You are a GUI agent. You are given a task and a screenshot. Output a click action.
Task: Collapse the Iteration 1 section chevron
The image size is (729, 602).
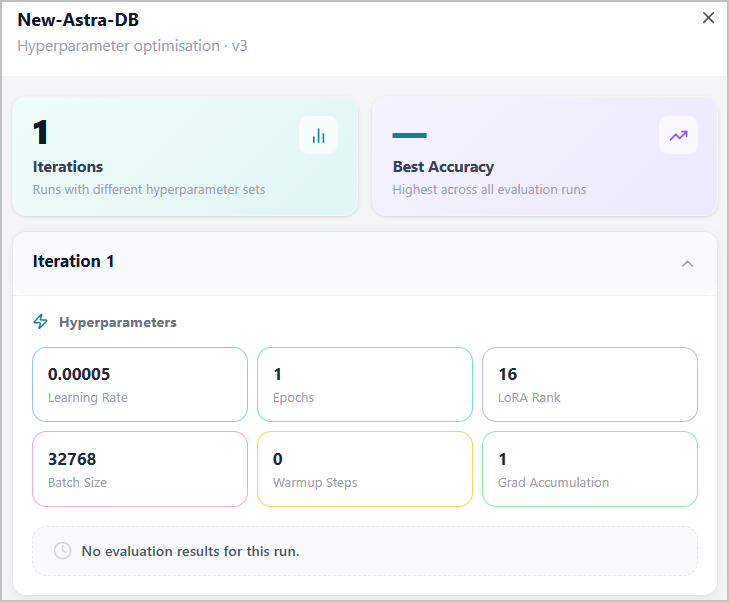pos(687,264)
